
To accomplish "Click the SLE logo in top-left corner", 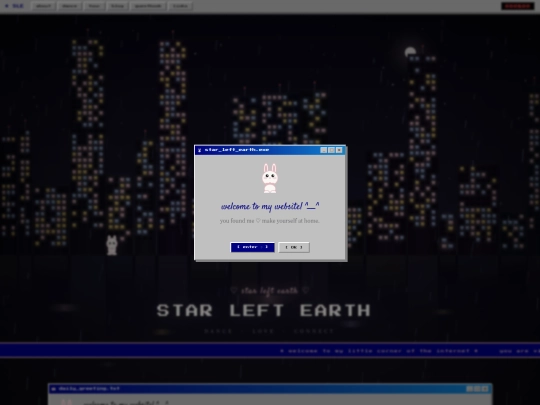I will pyautogui.click(x=14, y=6).
